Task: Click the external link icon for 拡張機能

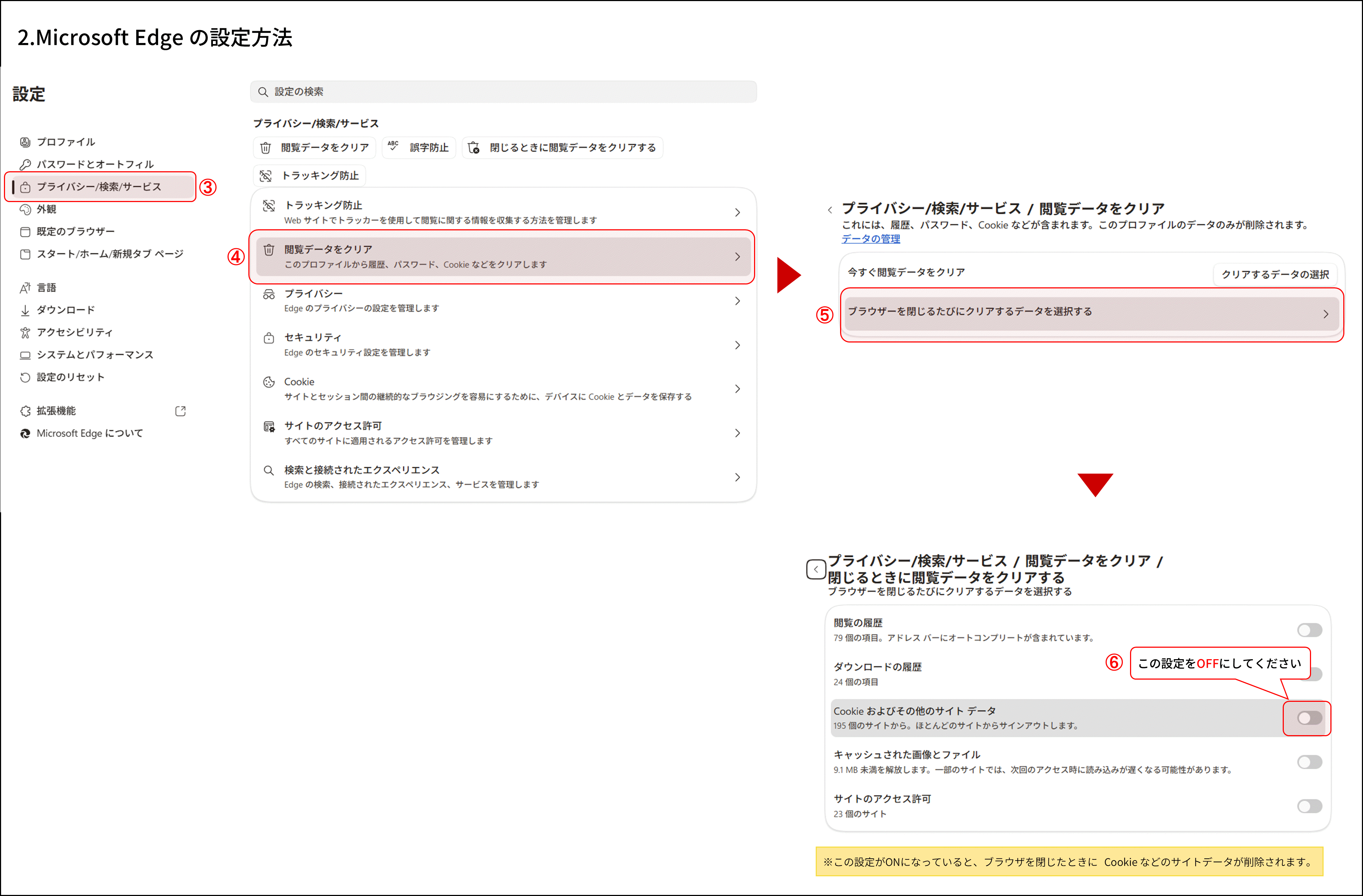Action: (180, 411)
